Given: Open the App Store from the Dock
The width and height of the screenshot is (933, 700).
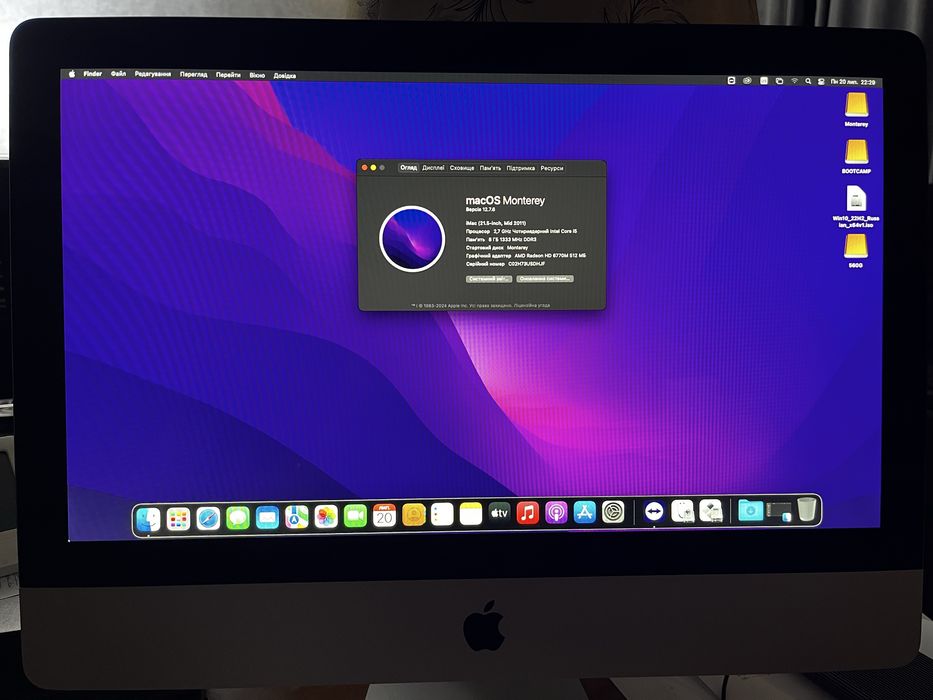Looking at the screenshot, I should [x=585, y=512].
